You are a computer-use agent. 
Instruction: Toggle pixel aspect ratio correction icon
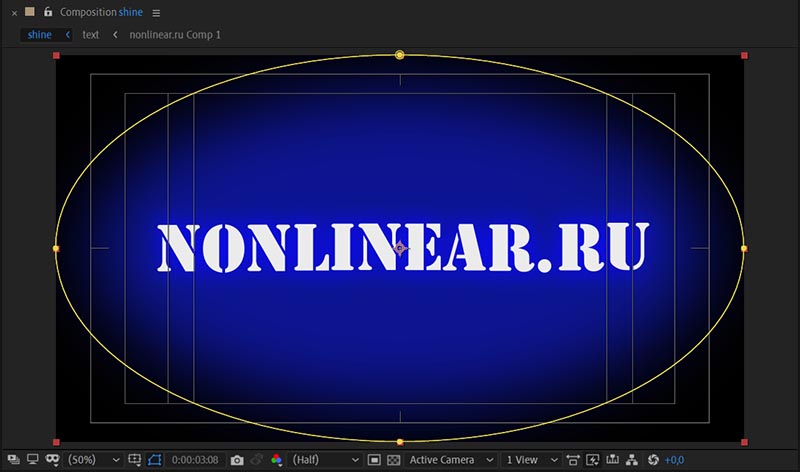click(x=573, y=460)
